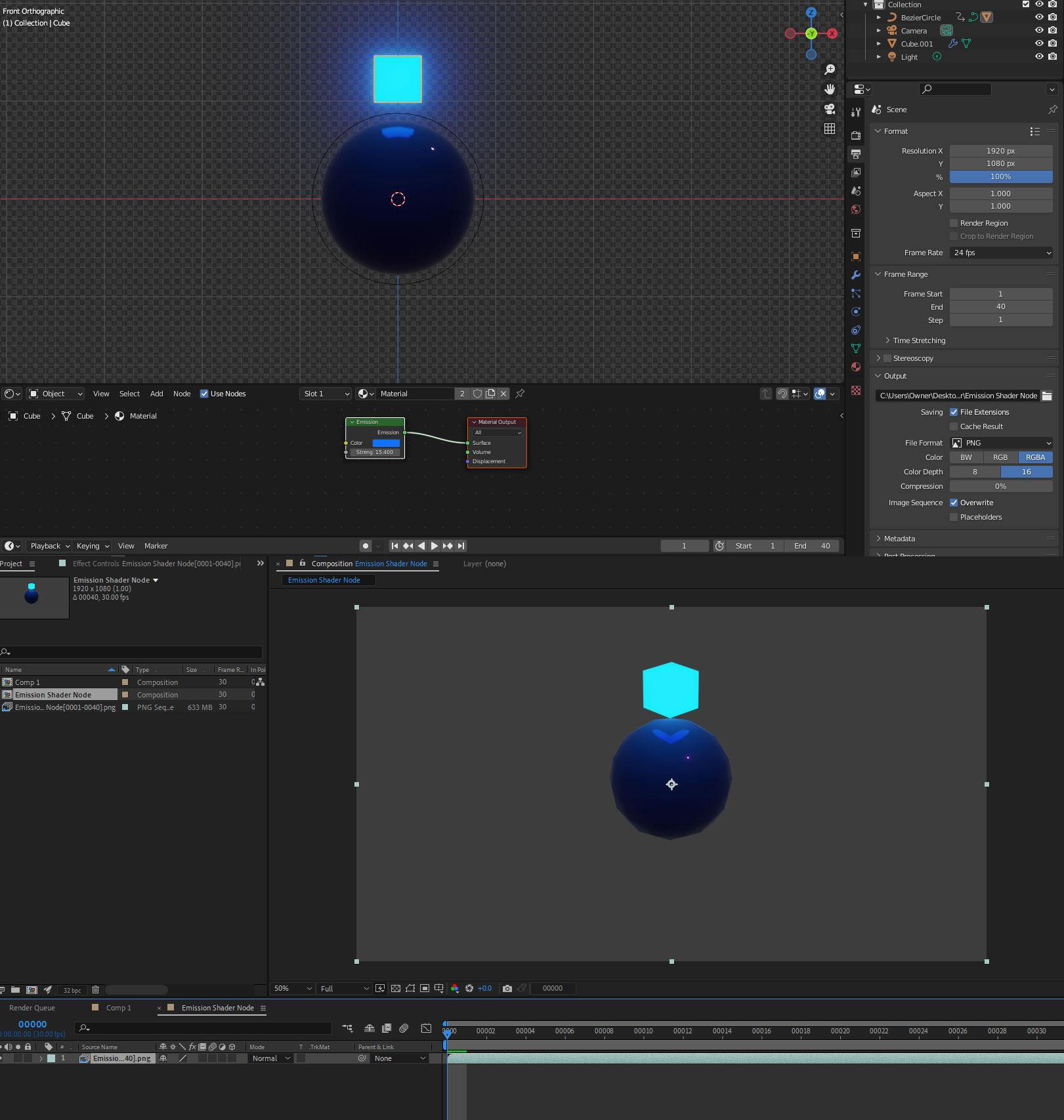This screenshot has height=1120, width=1064.
Task: Select BW color mode button
Action: pos(966,457)
